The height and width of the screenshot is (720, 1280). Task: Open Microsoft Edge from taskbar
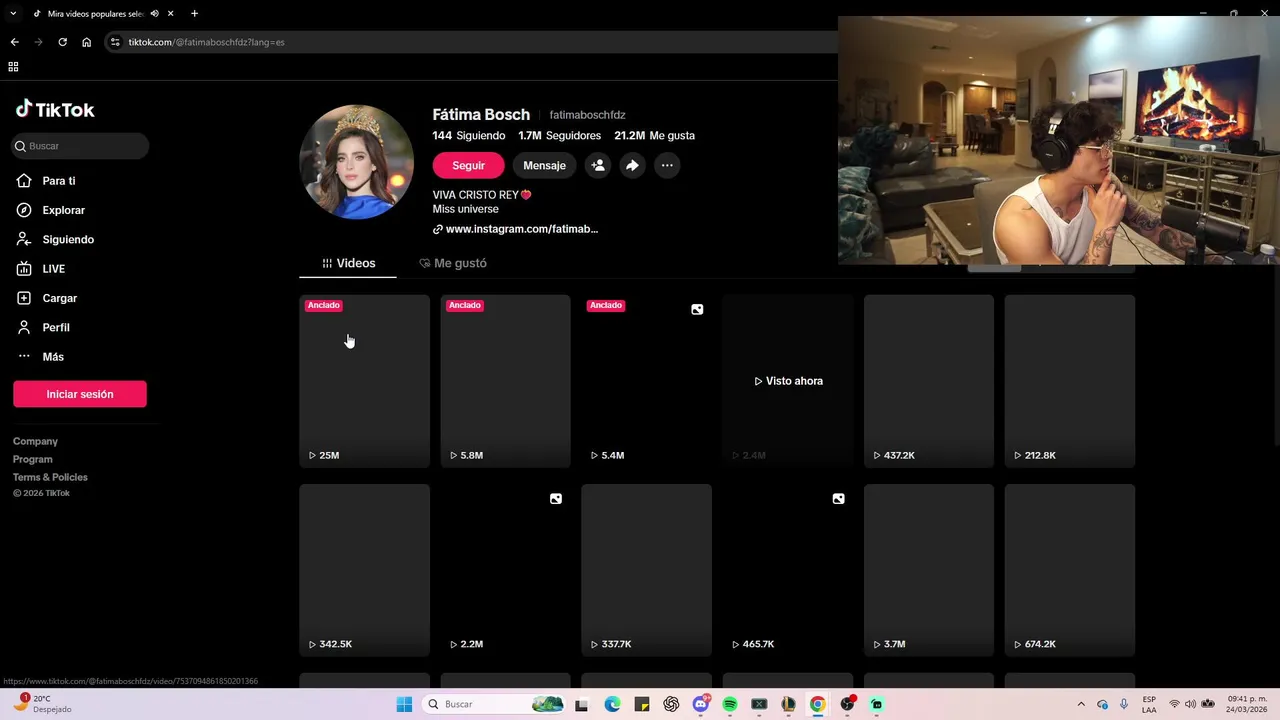click(612, 704)
